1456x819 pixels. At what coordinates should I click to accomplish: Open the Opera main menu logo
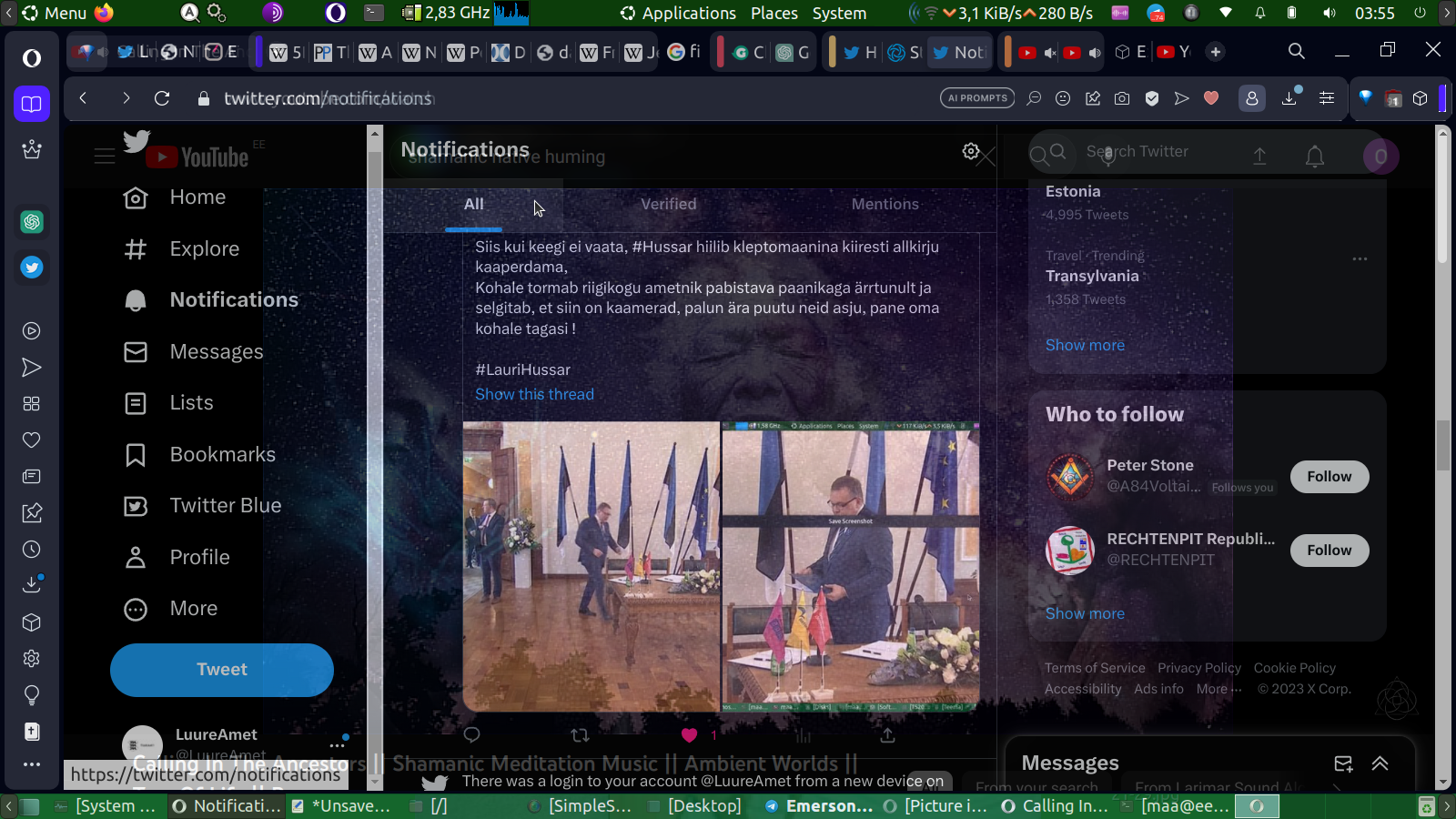tap(32, 58)
